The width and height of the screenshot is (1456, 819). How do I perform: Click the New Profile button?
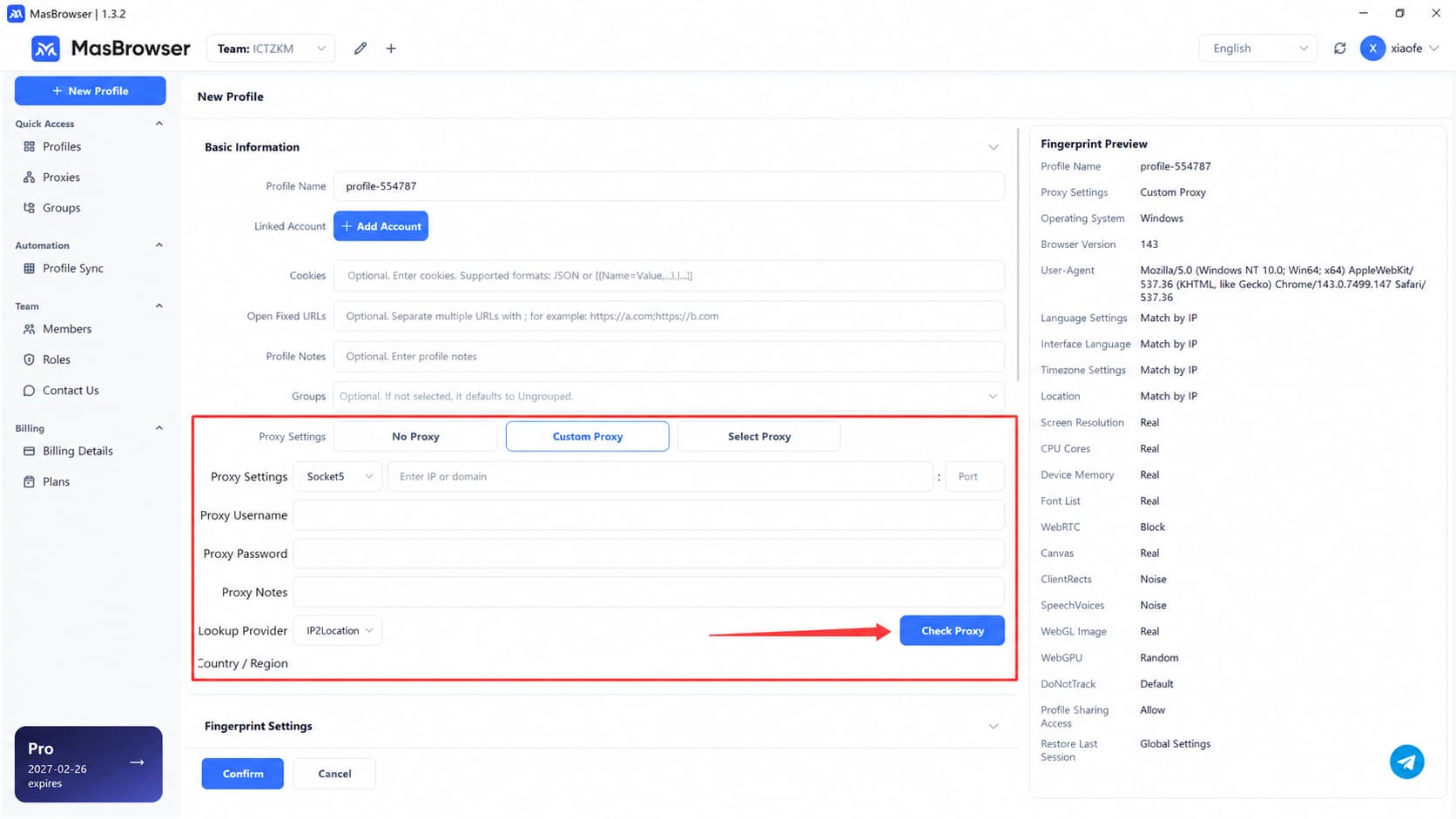point(91,91)
